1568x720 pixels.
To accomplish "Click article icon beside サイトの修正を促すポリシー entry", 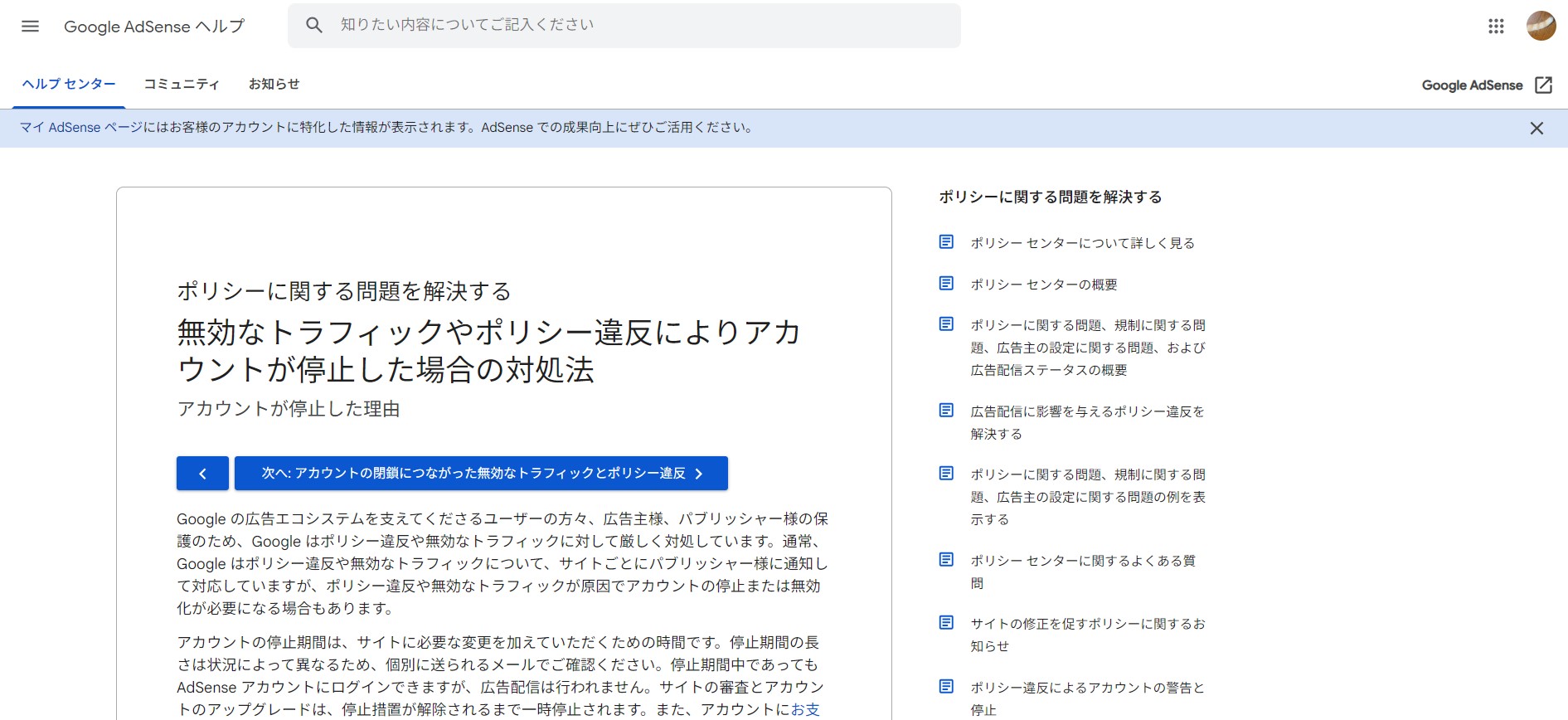I will click(946, 622).
